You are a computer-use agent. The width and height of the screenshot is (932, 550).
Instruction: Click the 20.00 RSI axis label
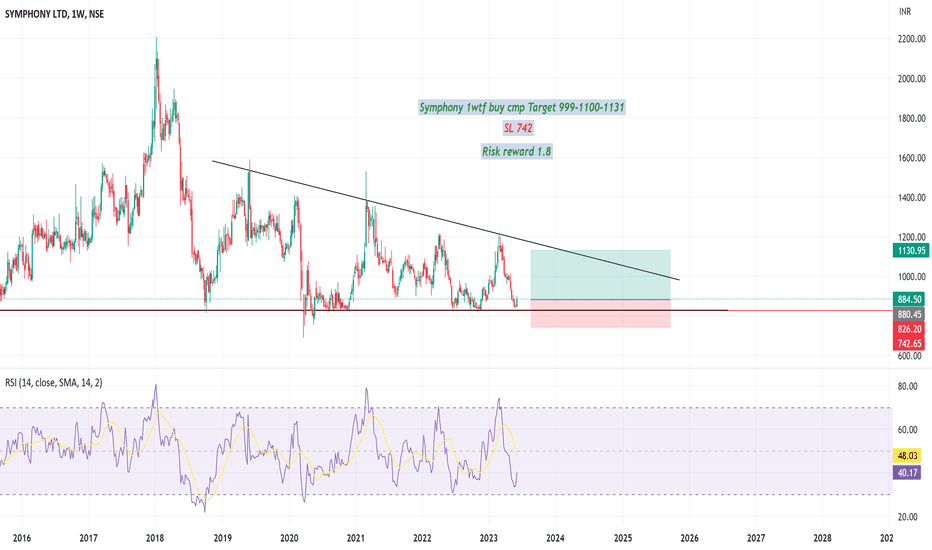point(908,517)
